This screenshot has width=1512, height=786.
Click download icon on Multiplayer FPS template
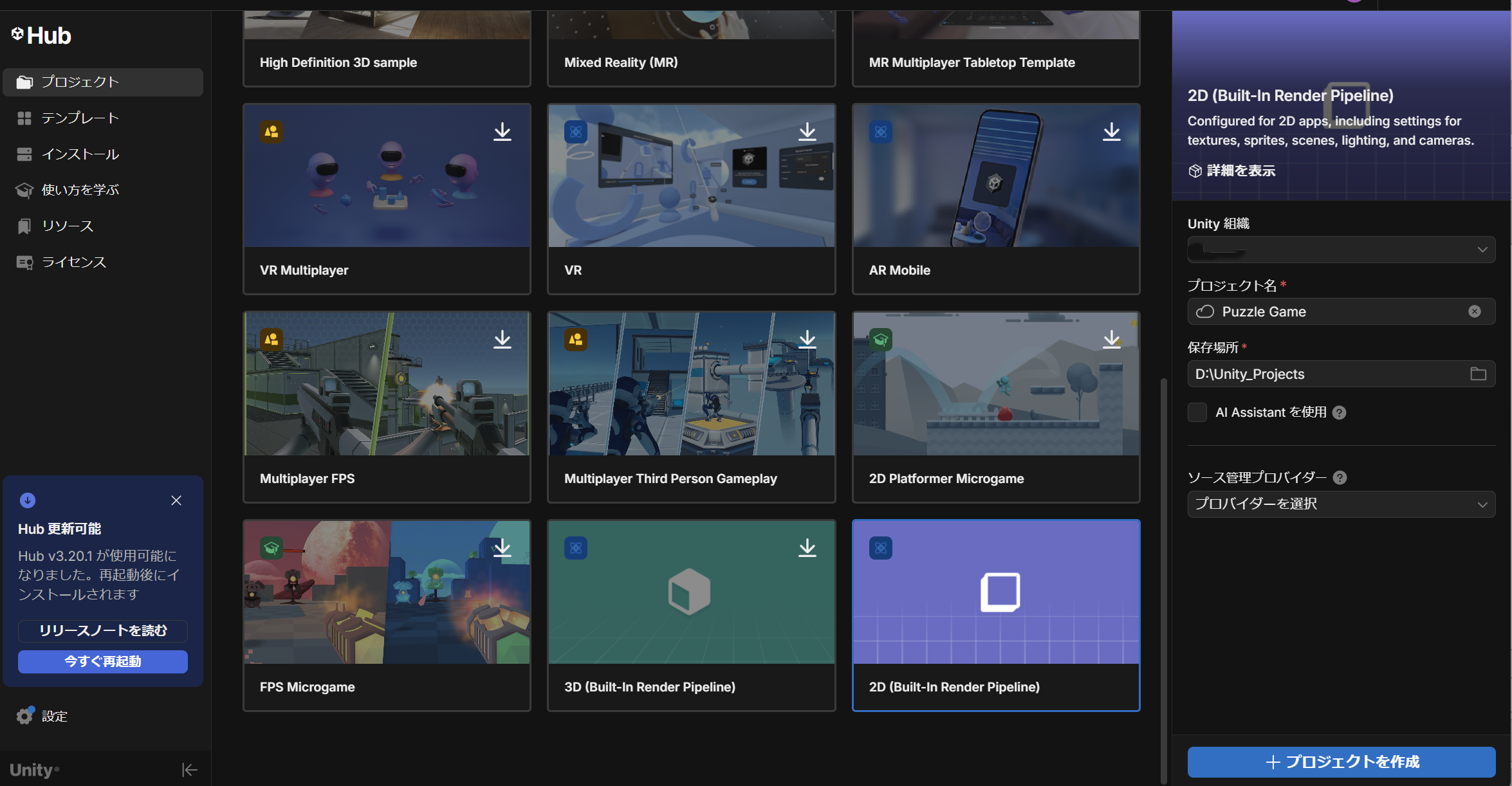502,340
